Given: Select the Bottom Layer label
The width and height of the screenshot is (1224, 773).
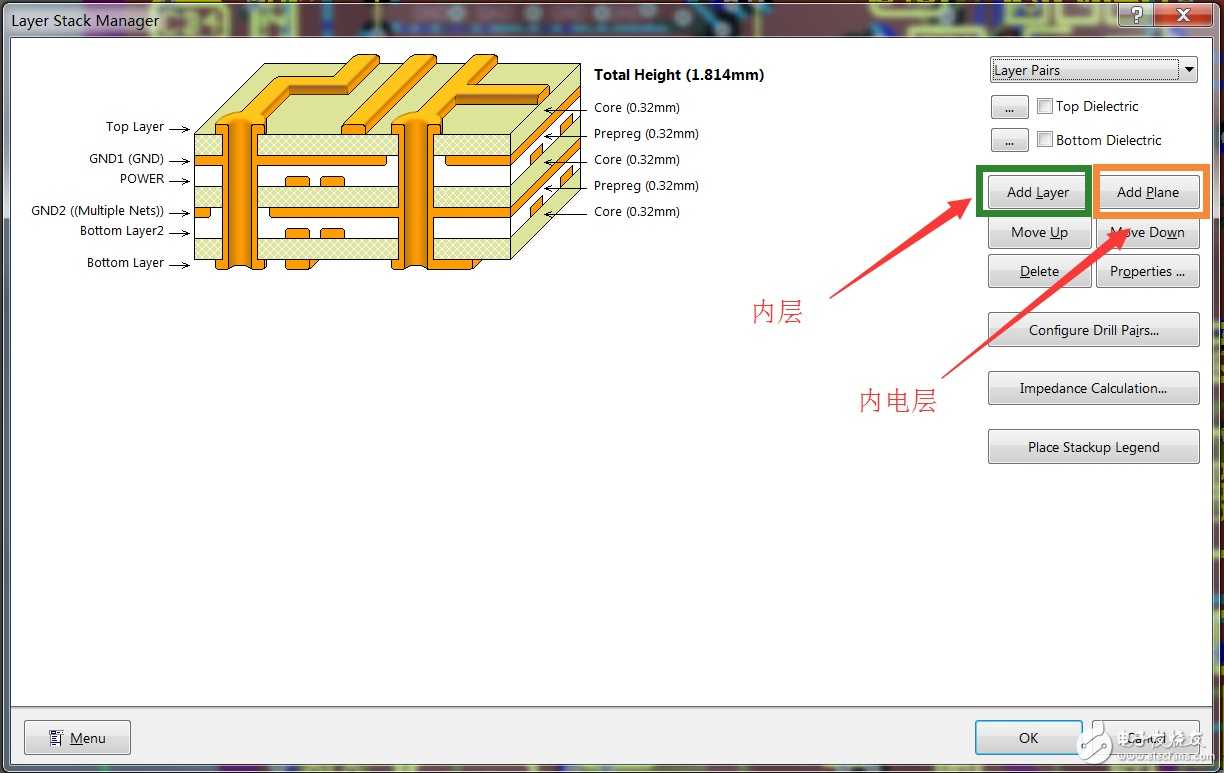Looking at the screenshot, I should tap(125, 263).
